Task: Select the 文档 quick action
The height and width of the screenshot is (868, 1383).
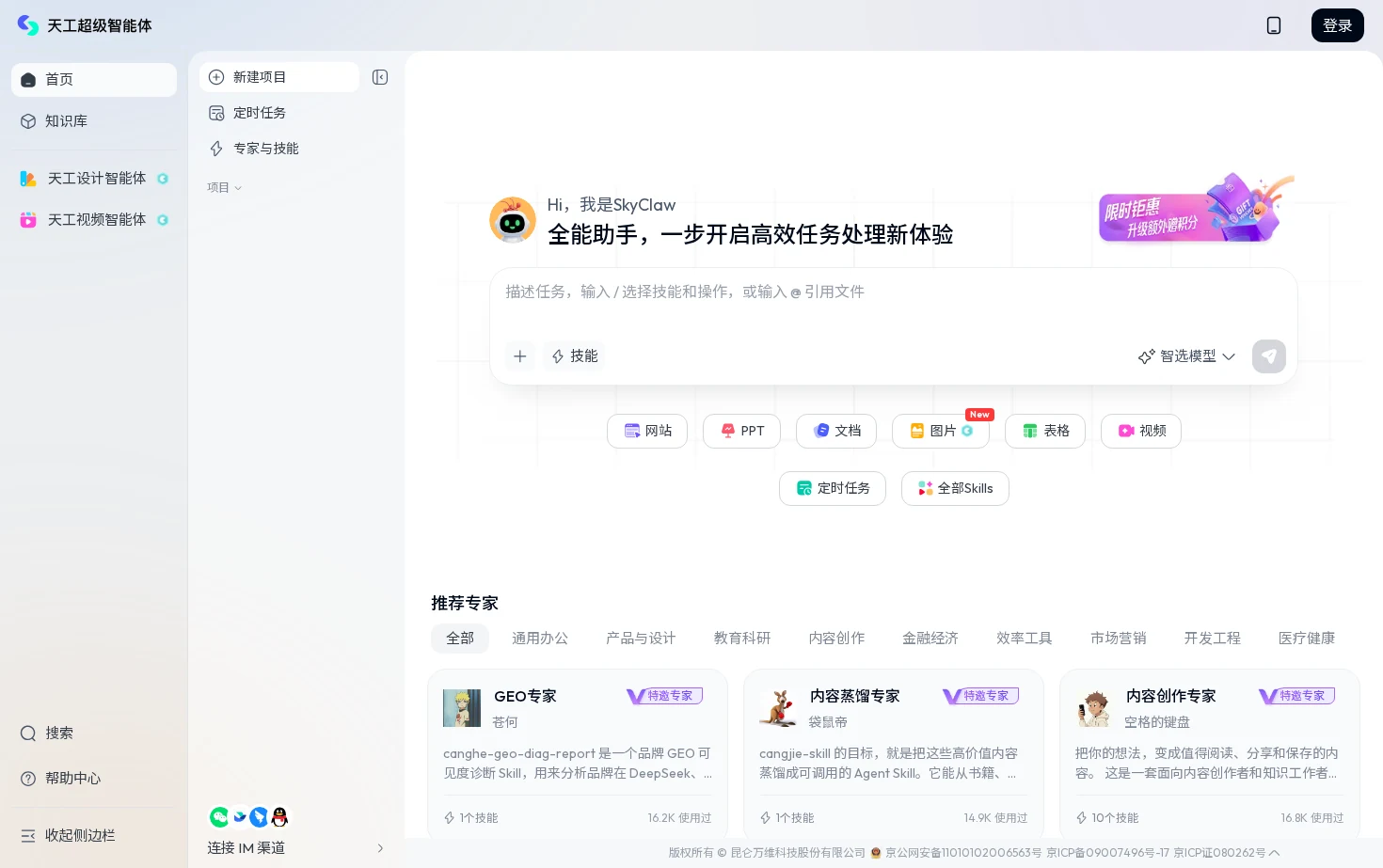Action: 836,431
